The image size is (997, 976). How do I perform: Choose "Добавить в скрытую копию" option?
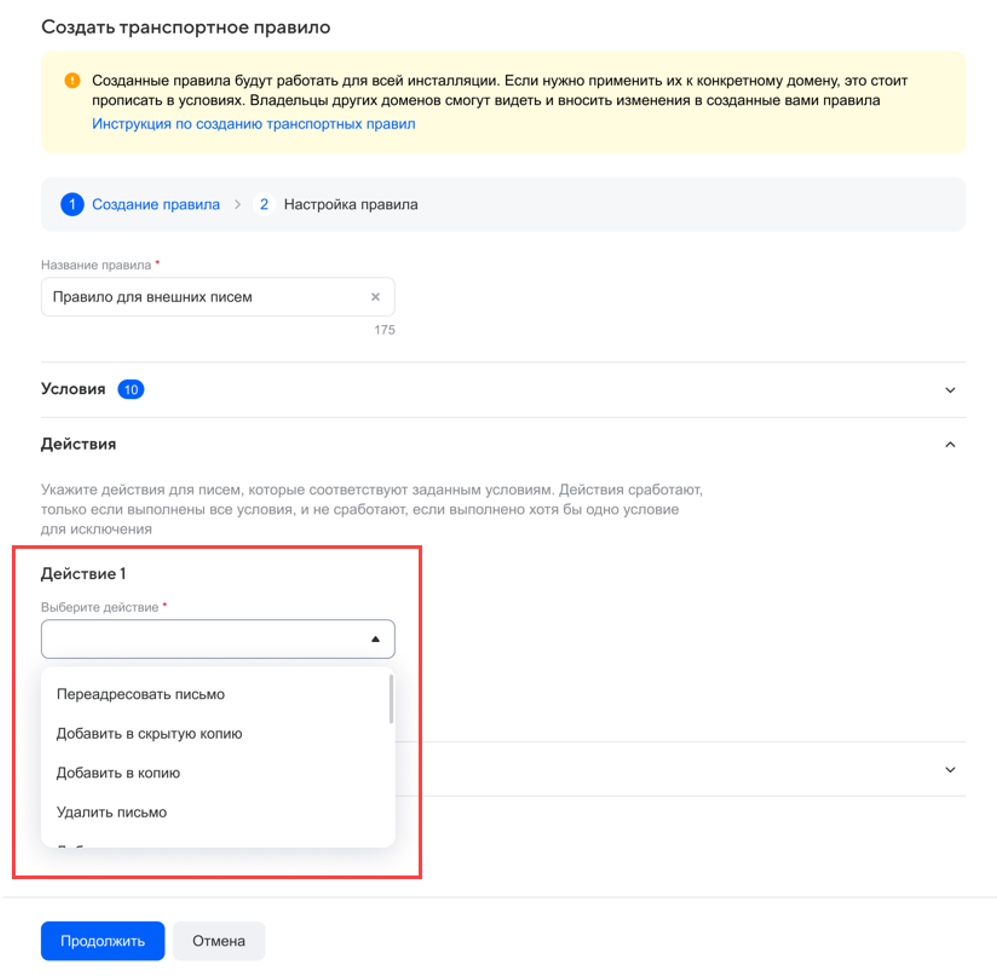tap(150, 734)
